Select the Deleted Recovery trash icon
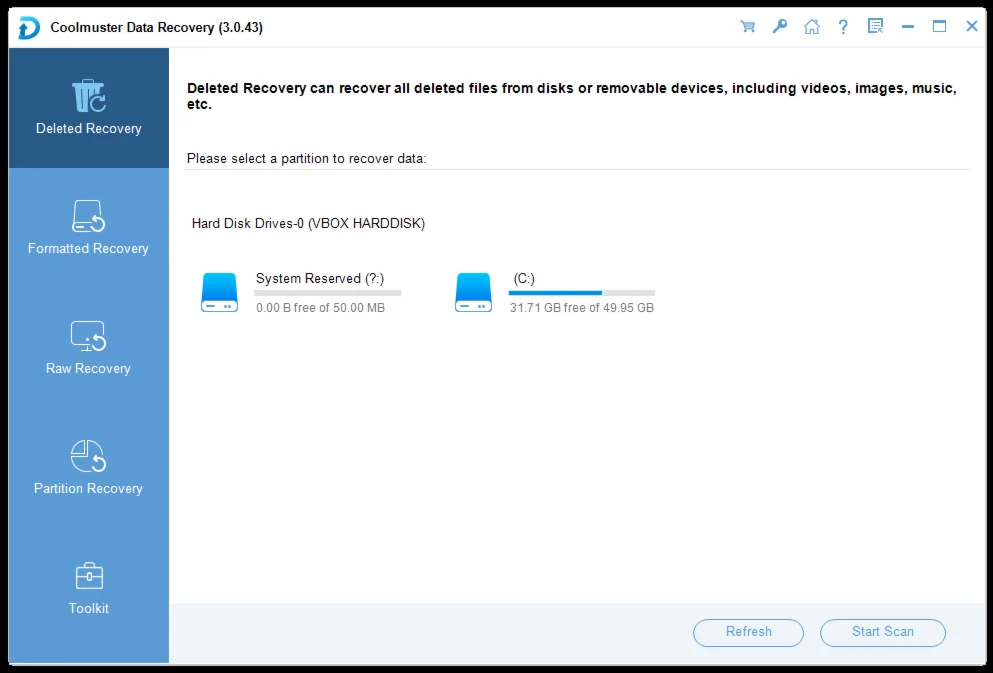 point(89,96)
